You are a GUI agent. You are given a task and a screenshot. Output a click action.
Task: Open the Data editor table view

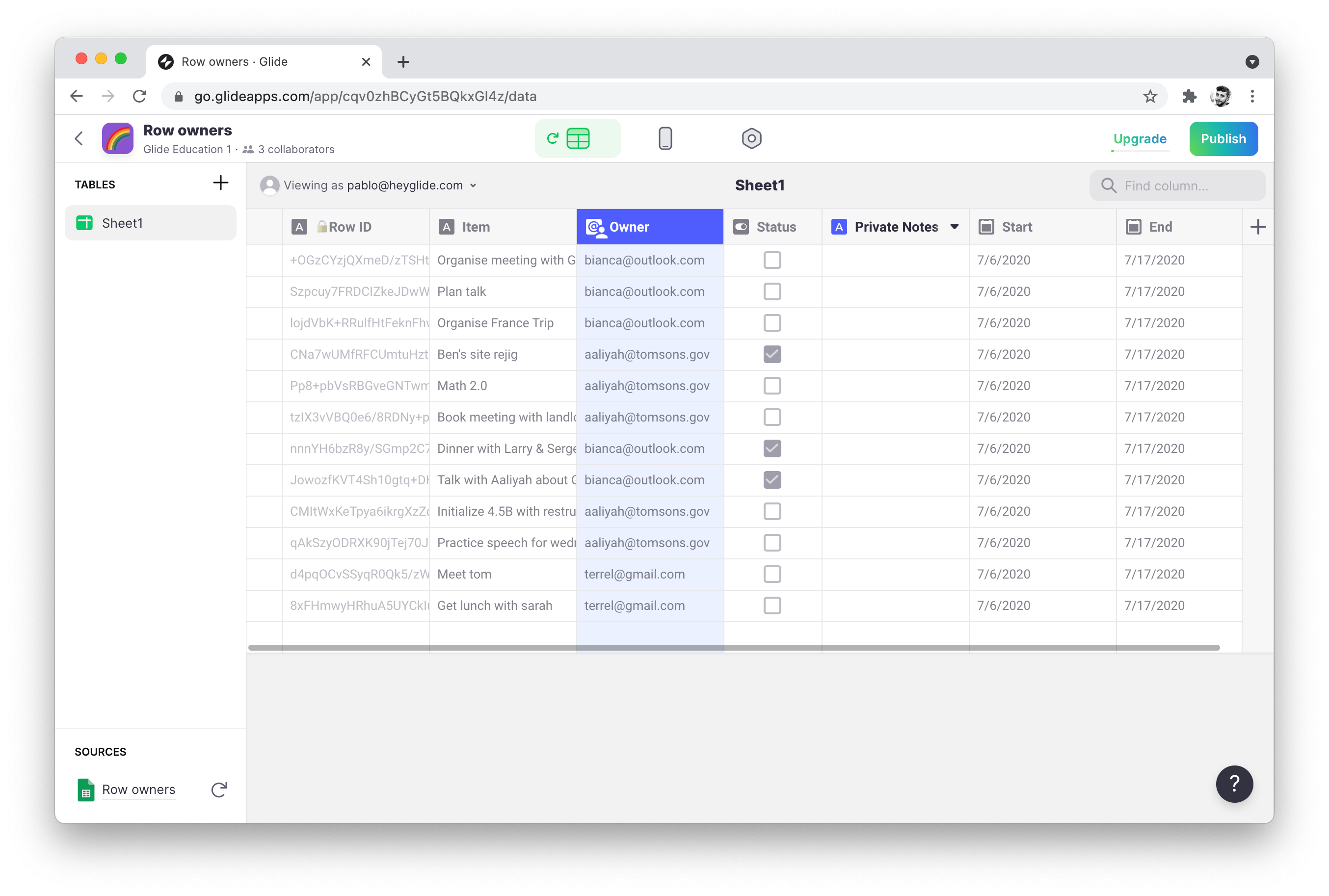coord(578,138)
